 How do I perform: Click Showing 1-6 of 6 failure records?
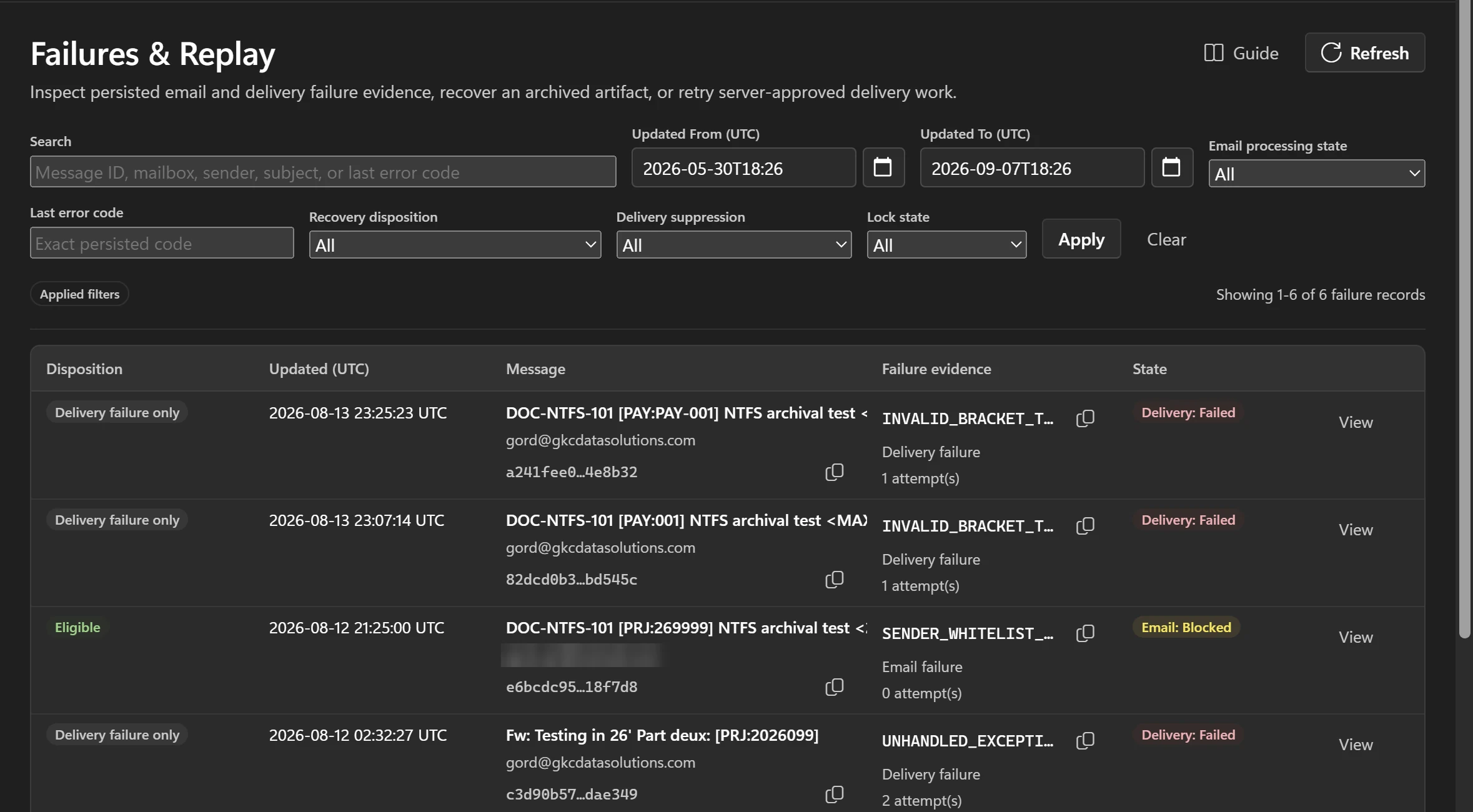click(1320, 295)
